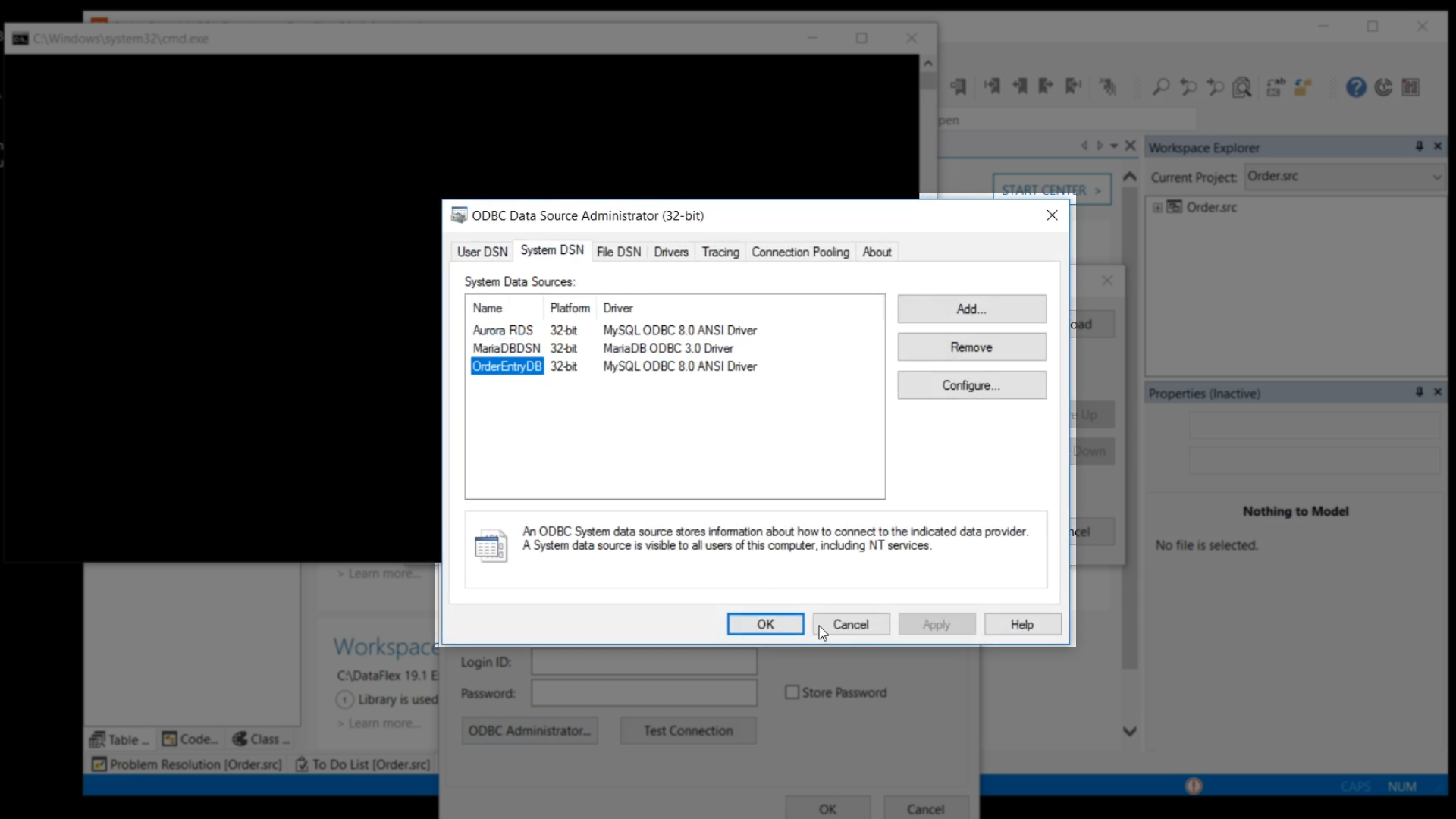Click the Find in Files icon
This screenshot has height=819, width=1456.
1241,87
